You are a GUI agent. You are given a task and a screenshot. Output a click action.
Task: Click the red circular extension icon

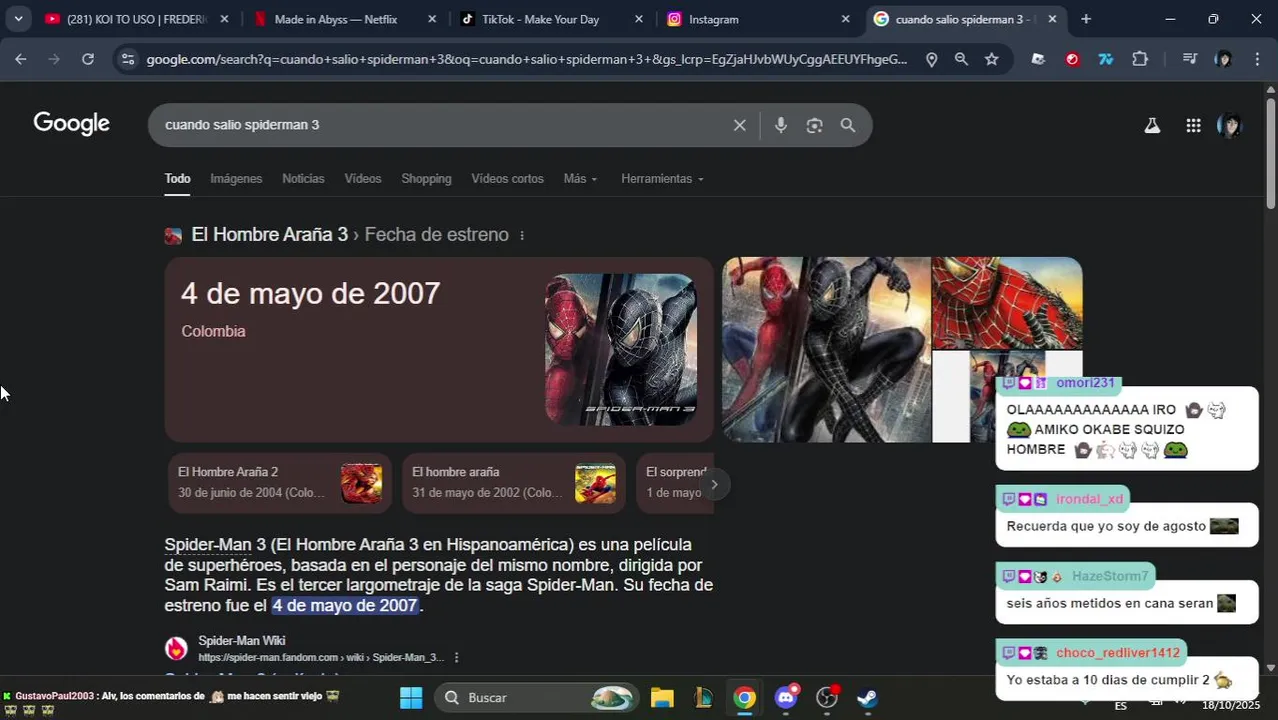click(x=1072, y=59)
